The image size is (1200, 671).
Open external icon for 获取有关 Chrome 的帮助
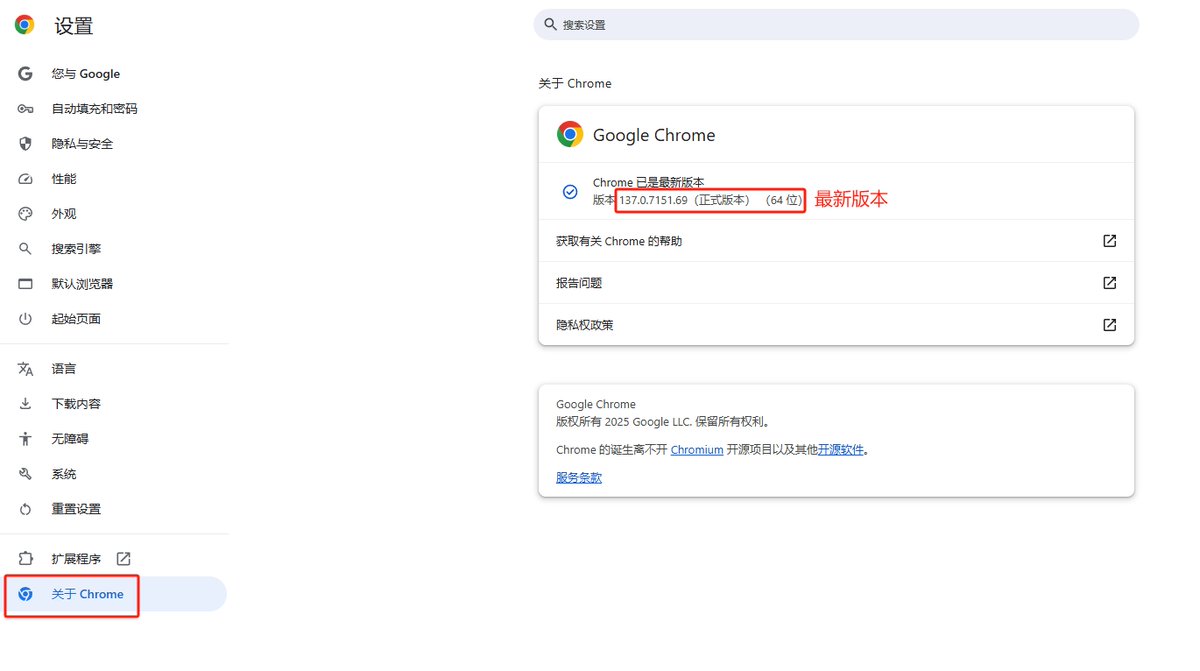(1109, 241)
